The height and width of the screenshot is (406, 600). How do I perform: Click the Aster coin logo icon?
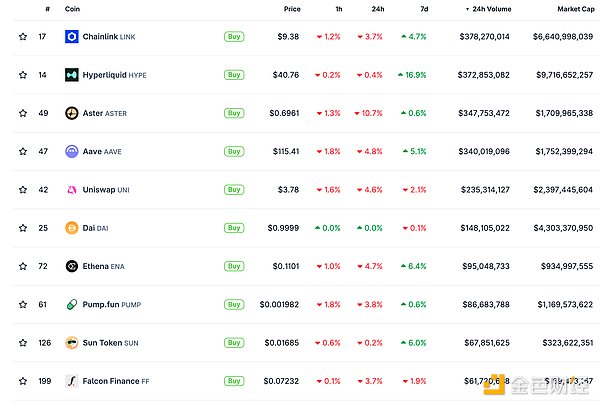(72, 113)
